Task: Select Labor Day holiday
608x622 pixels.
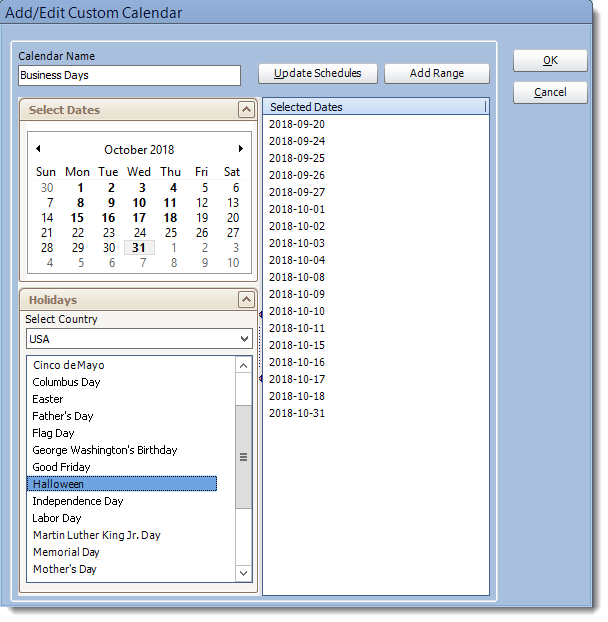Action: [57, 518]
